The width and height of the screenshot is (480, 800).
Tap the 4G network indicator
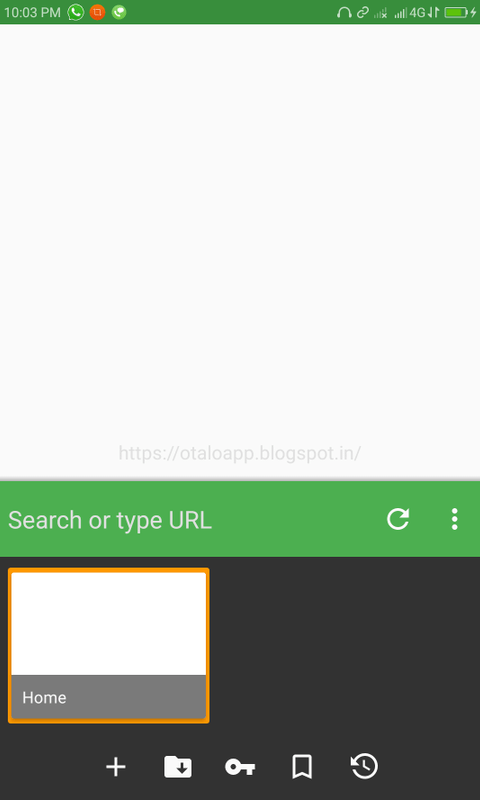click(417, 12)
